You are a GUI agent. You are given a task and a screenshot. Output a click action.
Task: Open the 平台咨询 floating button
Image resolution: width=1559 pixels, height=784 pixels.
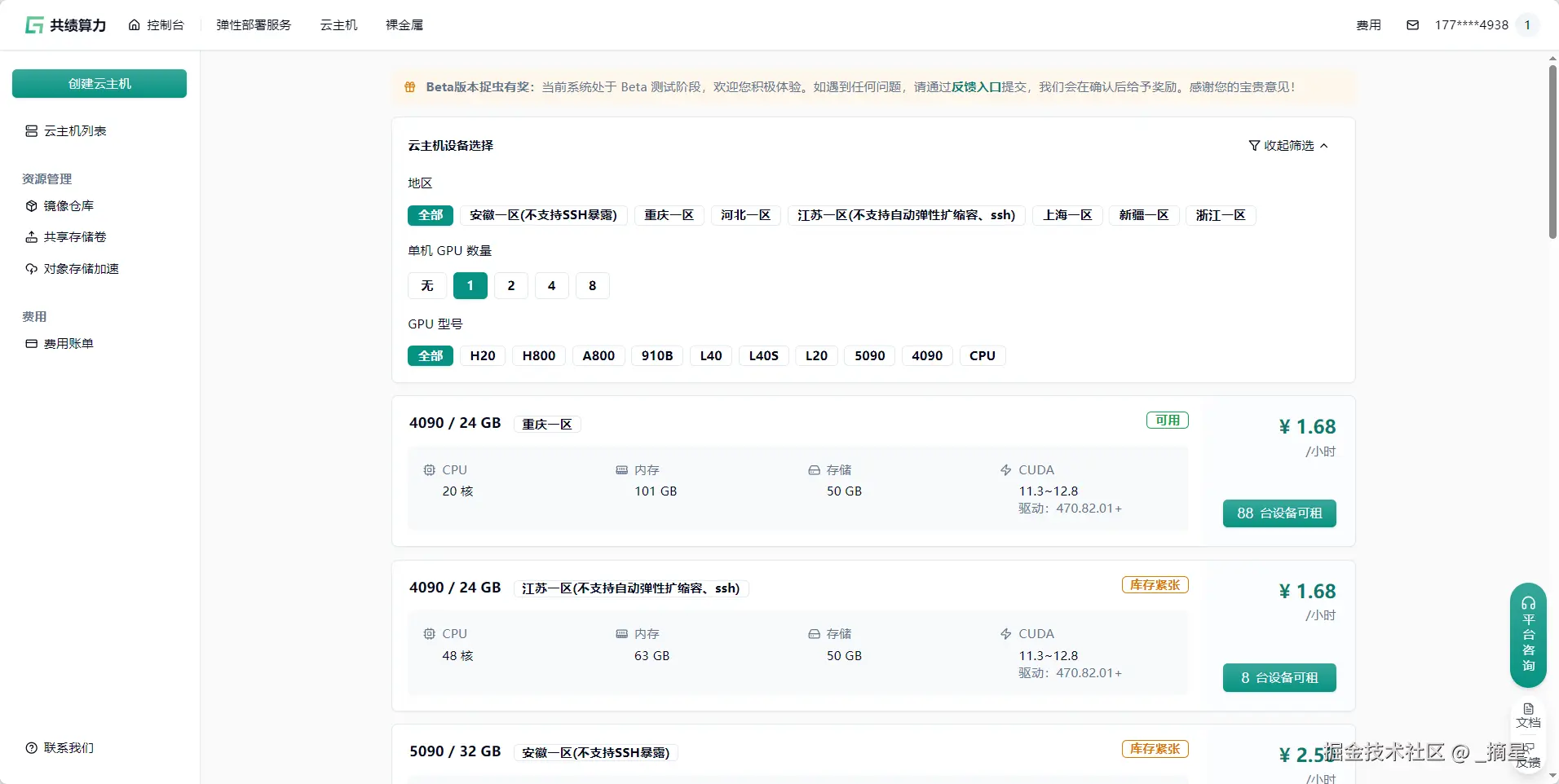pos(1528,636)
